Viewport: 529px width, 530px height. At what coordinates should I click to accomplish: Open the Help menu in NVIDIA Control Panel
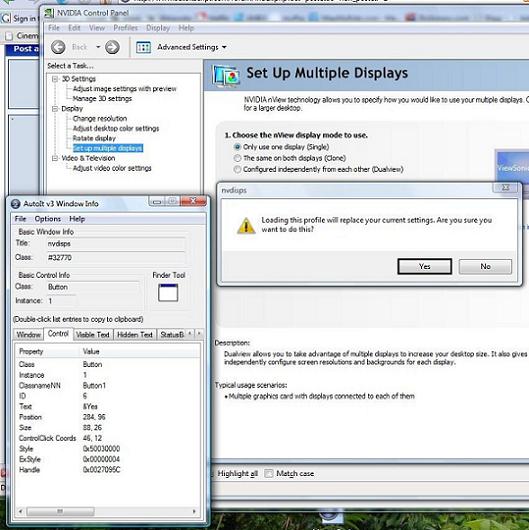(x=186, y=28)
